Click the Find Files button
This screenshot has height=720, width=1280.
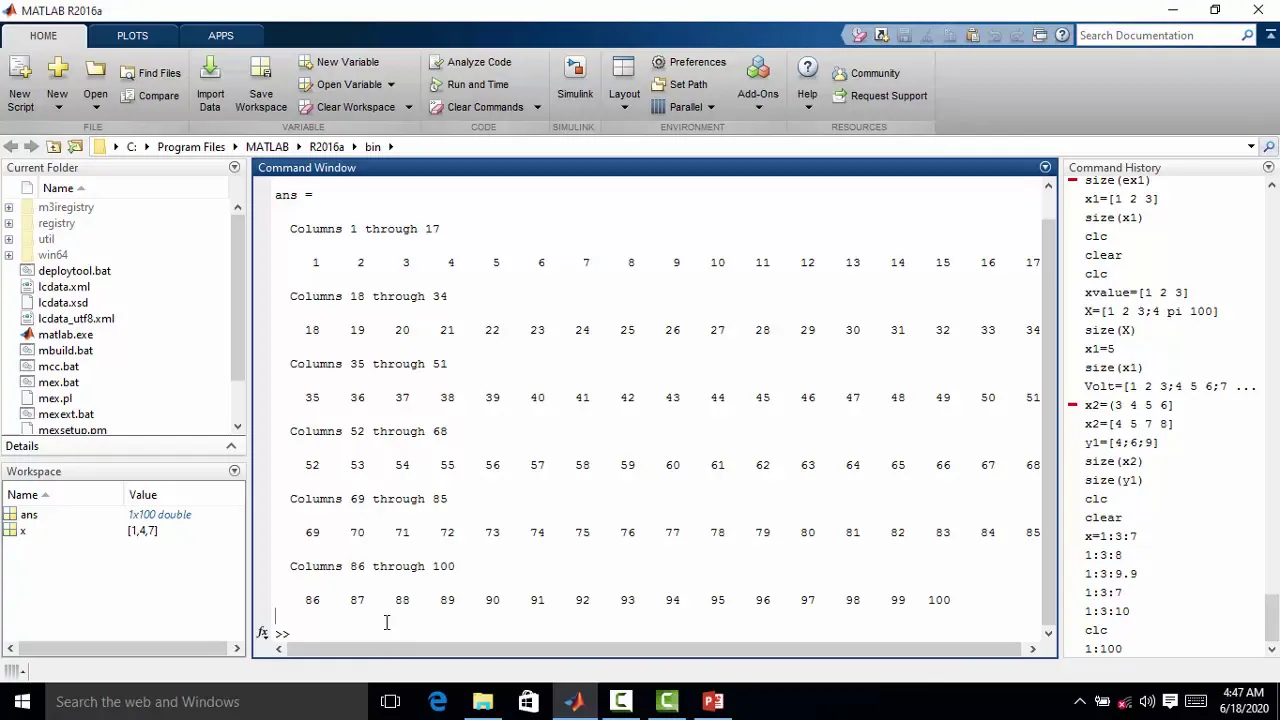151,73
